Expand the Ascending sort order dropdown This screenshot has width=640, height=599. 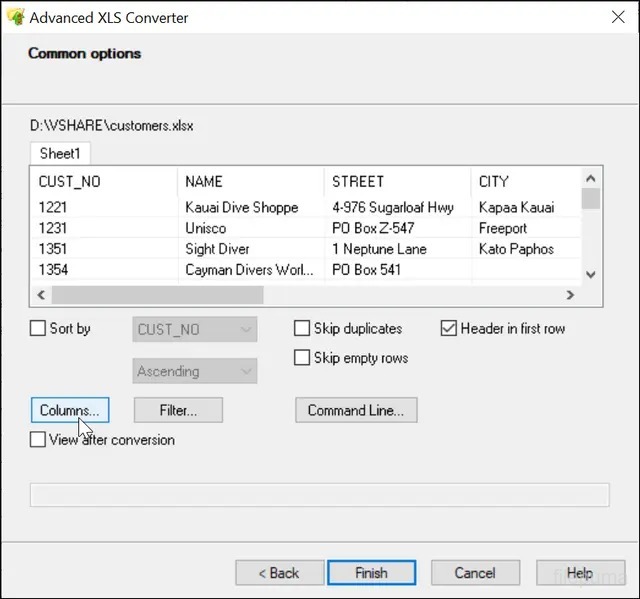(x=195, y=371)
